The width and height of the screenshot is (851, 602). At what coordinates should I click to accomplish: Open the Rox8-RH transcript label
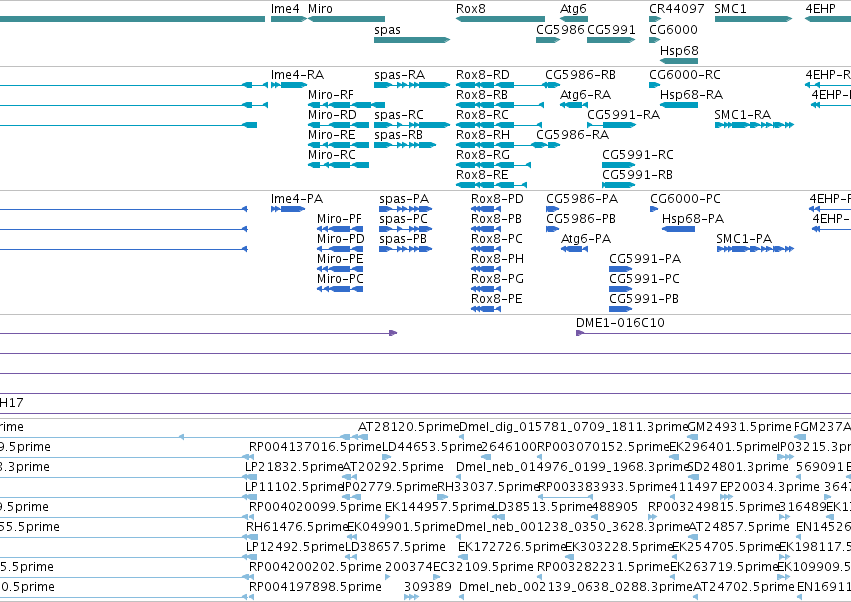[483, 135]
